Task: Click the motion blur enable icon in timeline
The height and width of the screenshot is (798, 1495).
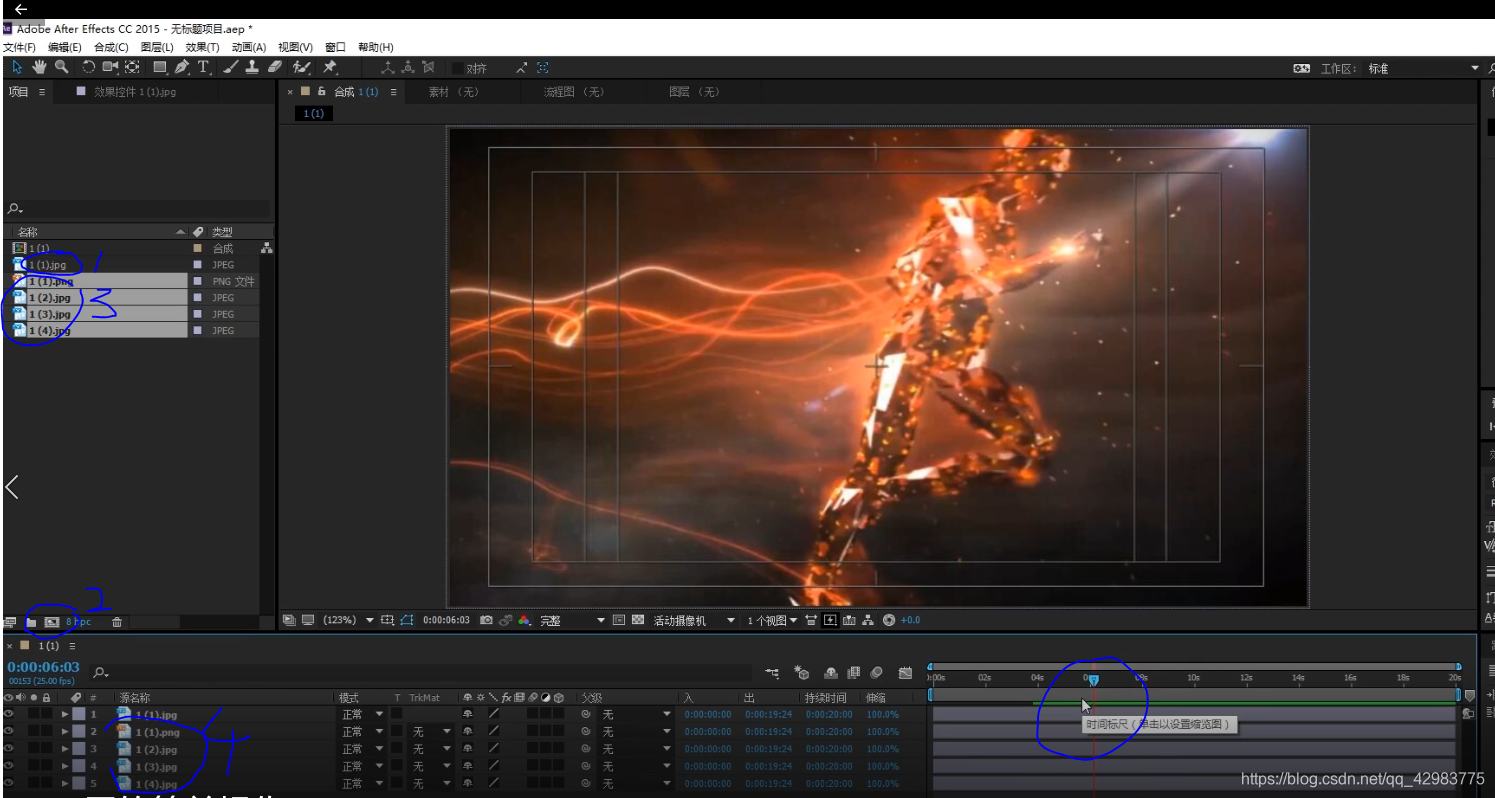Action: [x=876, y=673]
